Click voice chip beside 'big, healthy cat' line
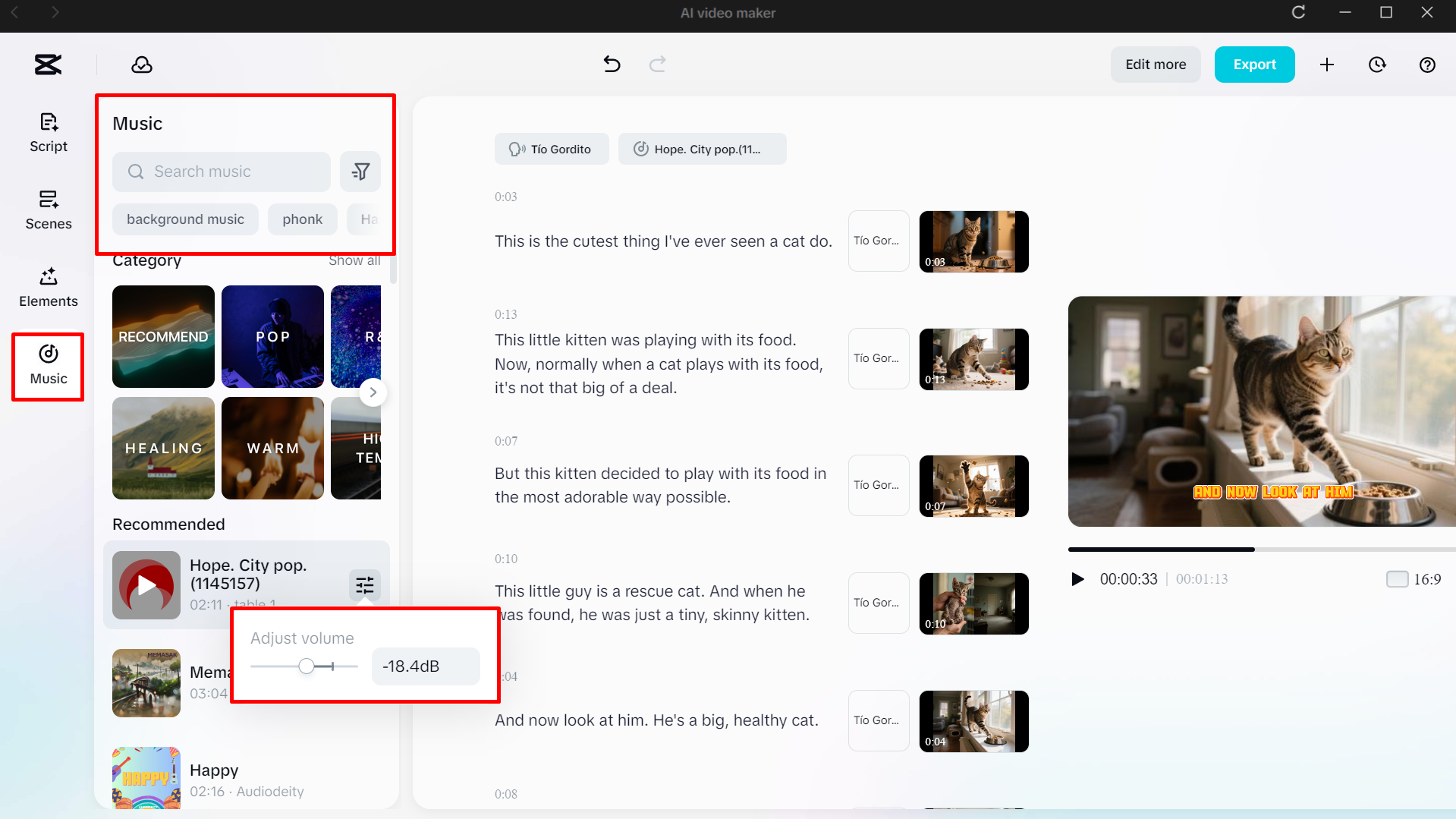This screenshot has height=819, width=1456. pos(879,720)
